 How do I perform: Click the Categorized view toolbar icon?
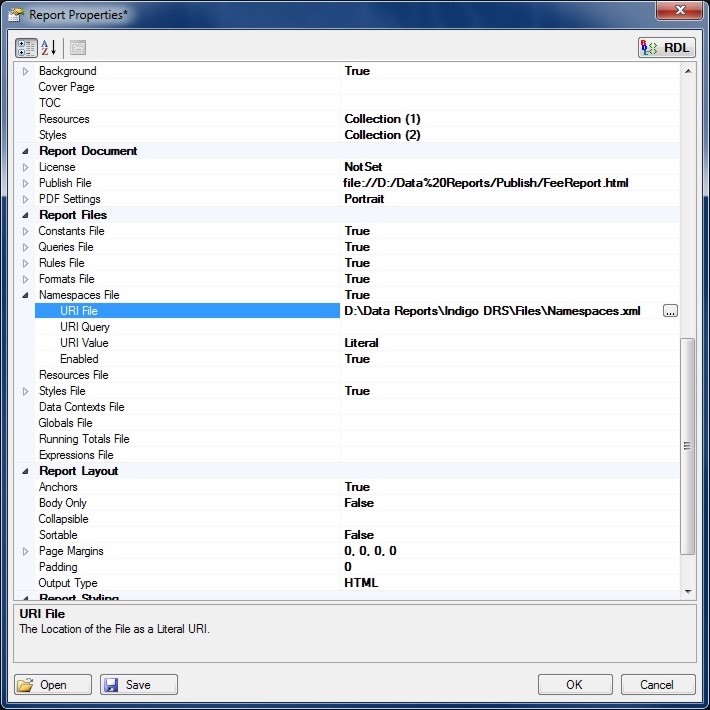pos(26,47)
